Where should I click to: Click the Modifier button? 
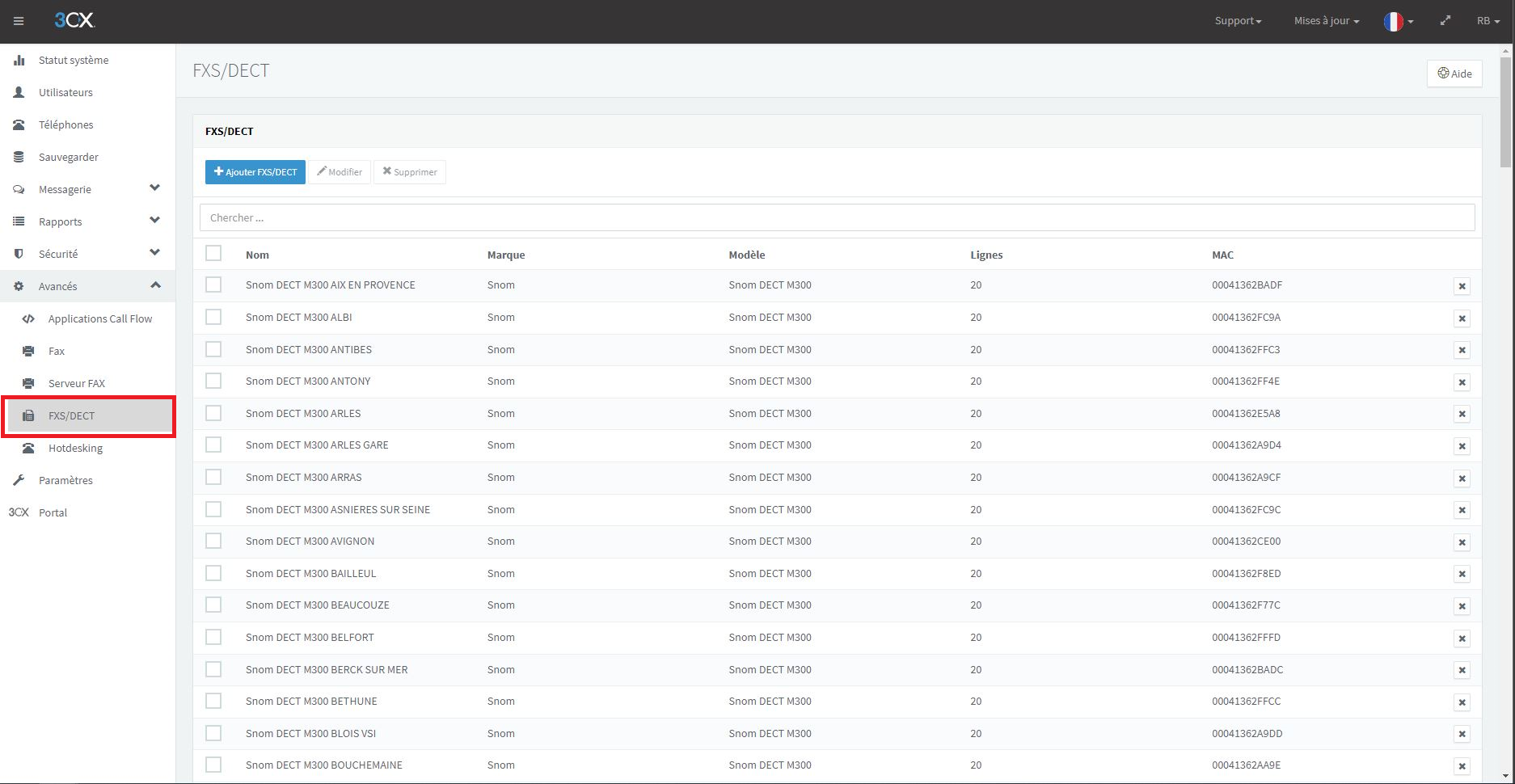[340, 172]
